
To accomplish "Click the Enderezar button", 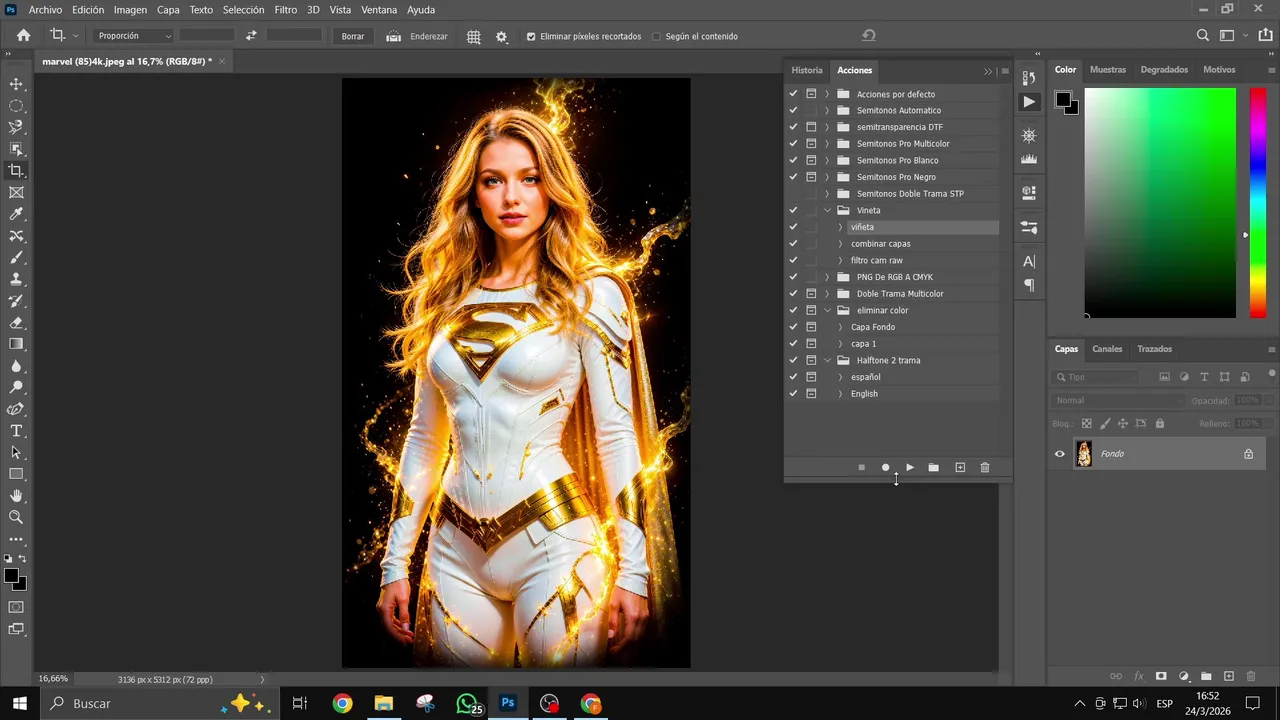I will pyautogui.click(x=417, y=36).
